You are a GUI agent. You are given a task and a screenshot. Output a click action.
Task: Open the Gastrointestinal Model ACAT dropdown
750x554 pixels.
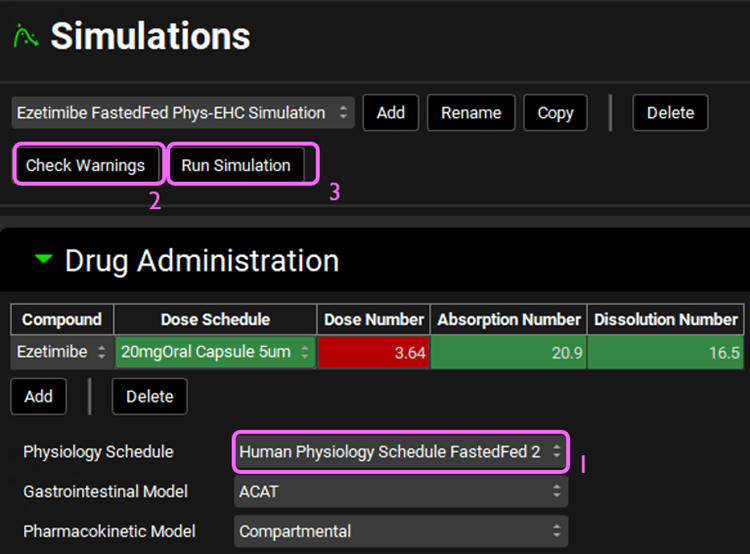(401, 491)
